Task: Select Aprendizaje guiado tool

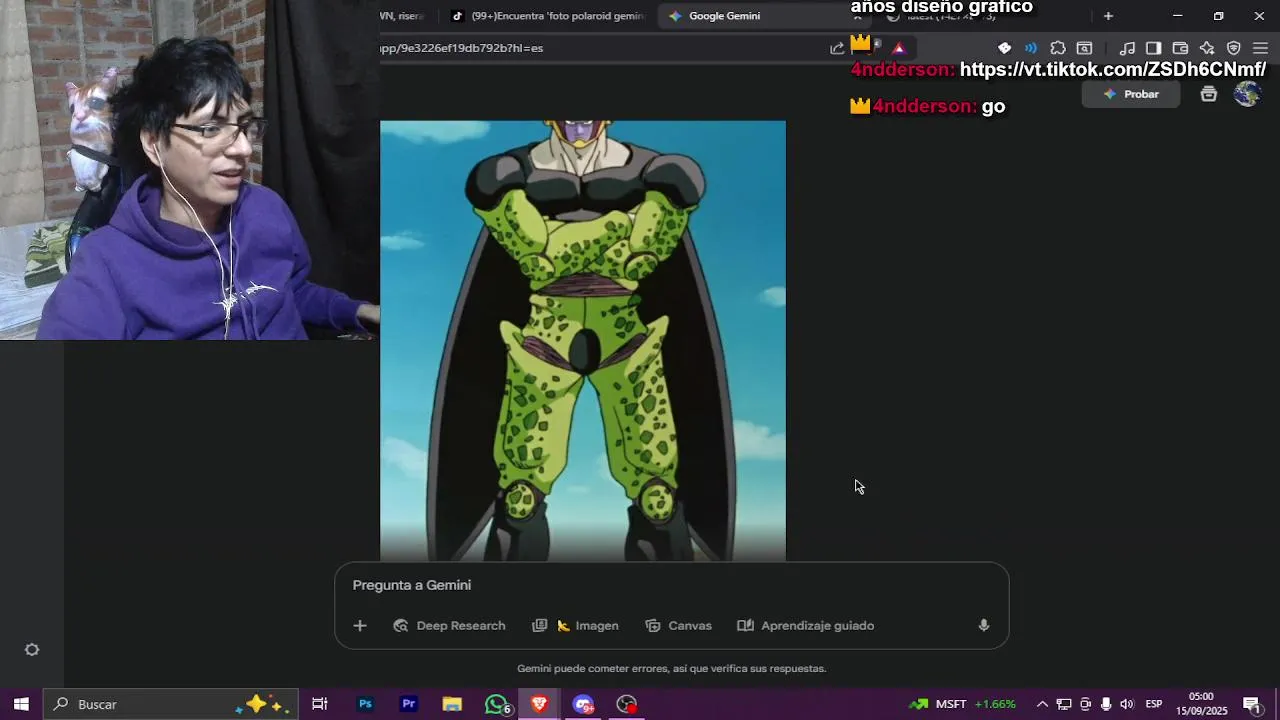Action: tap(806, 626)
